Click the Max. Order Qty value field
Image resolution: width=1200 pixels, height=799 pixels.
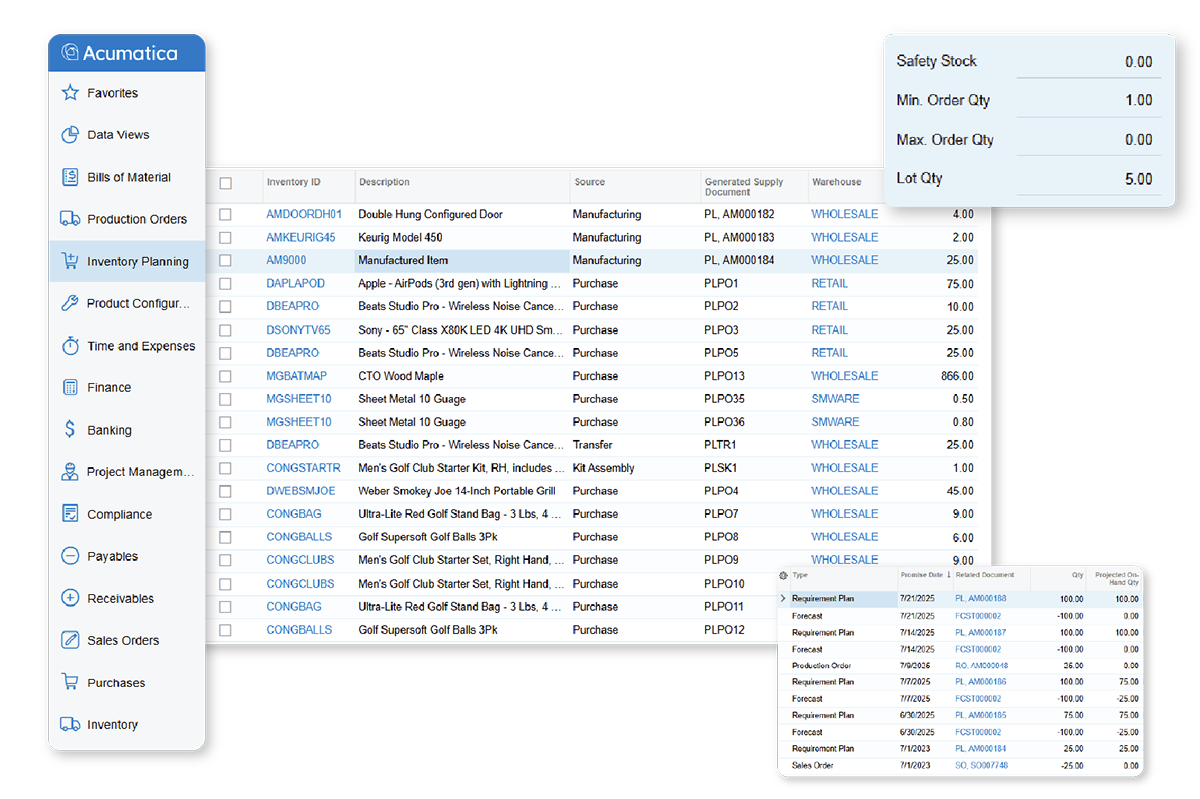click(1088, 140)
